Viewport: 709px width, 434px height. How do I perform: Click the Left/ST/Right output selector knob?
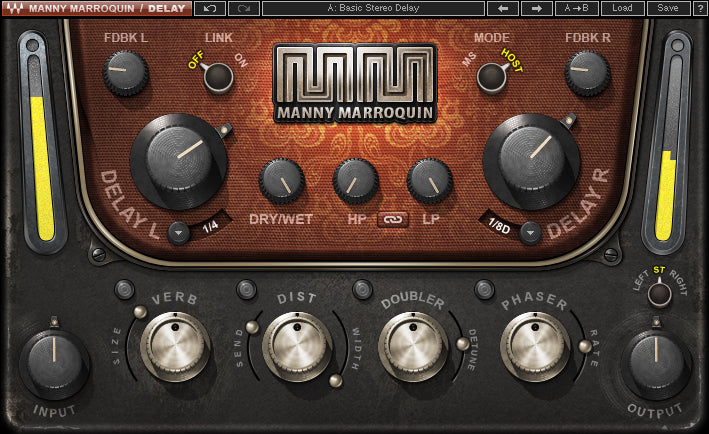(x=658, y=294)
